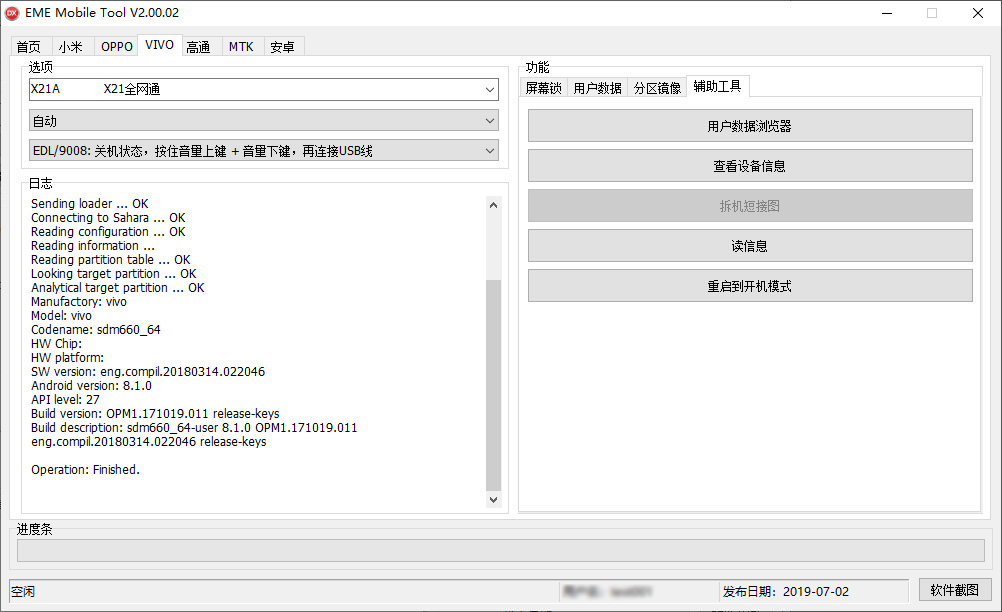This screenshot has width=1002, height=612.
Task: Click the 用户数据浏览器 button
Action: pyautogui.click(x=749, y=126)
